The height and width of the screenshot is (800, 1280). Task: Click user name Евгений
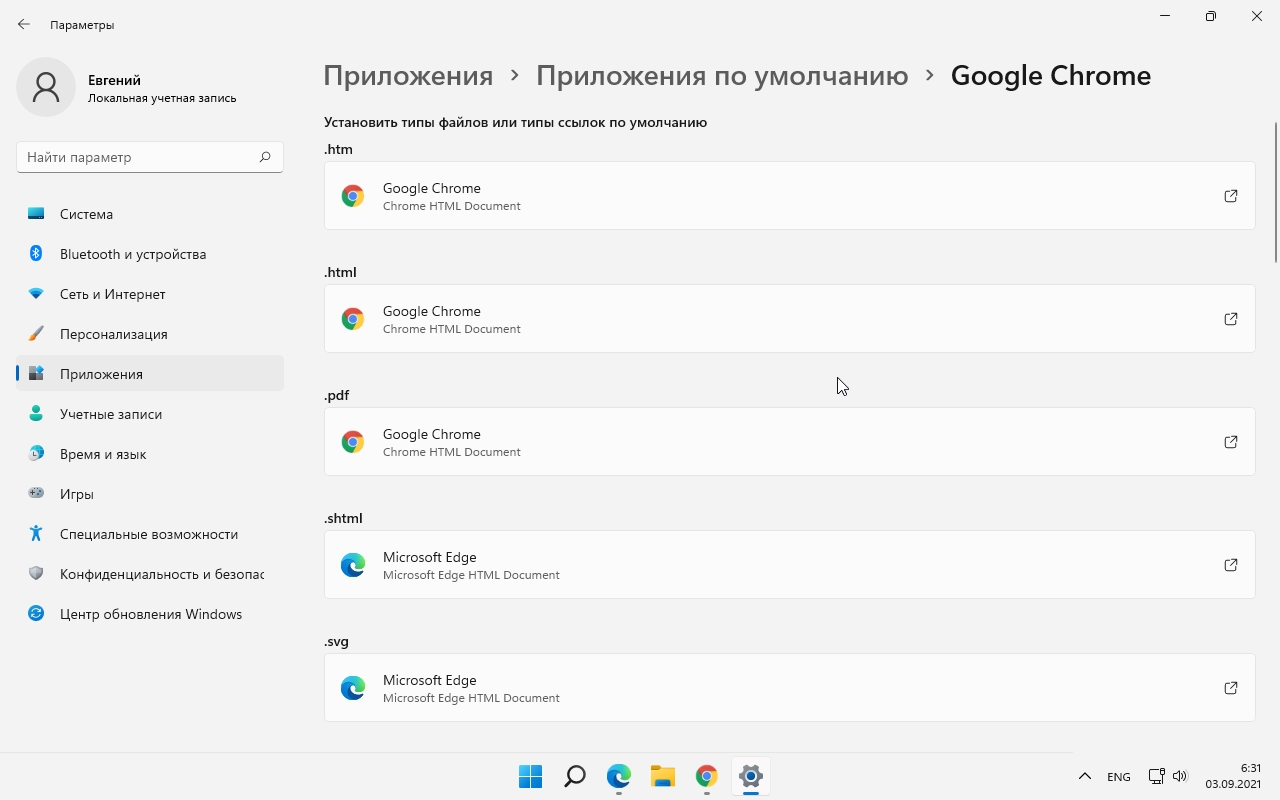click(114, 80)
